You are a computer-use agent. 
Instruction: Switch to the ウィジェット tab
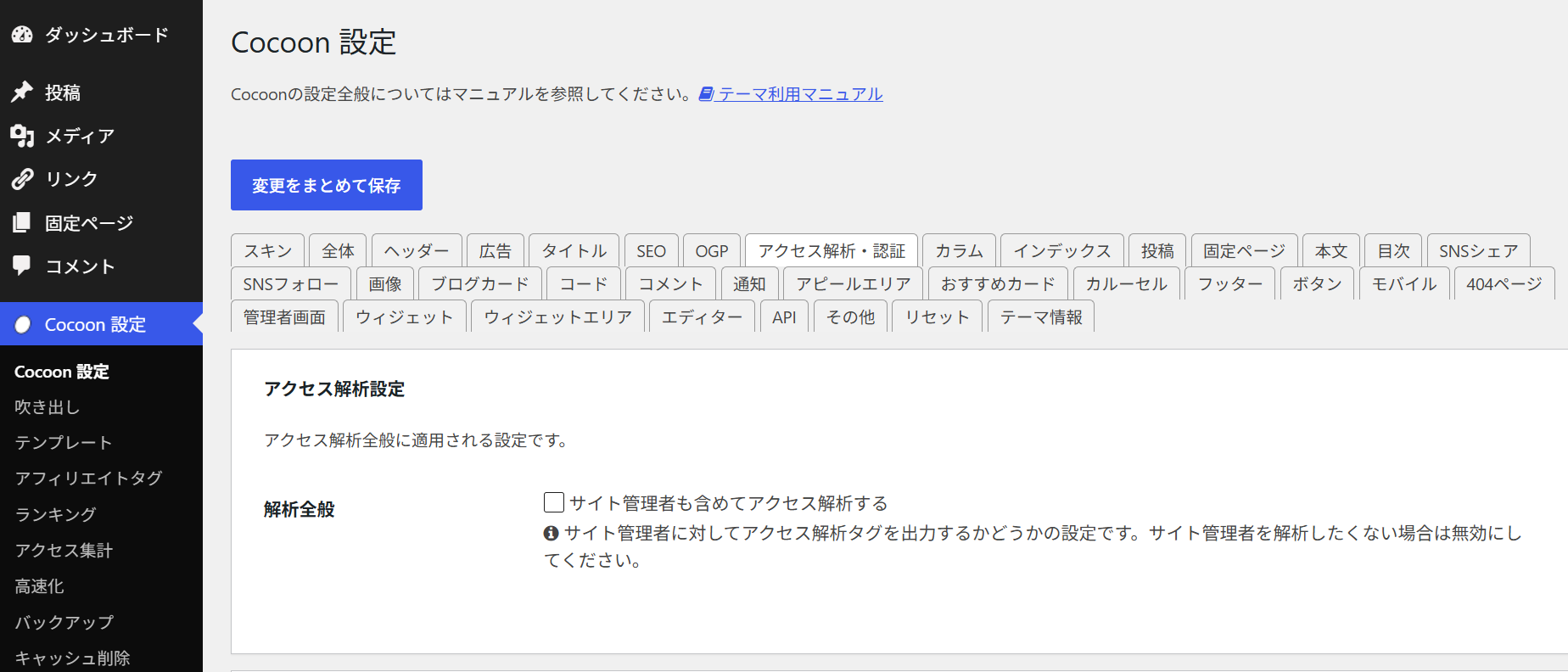click(405, 316)
